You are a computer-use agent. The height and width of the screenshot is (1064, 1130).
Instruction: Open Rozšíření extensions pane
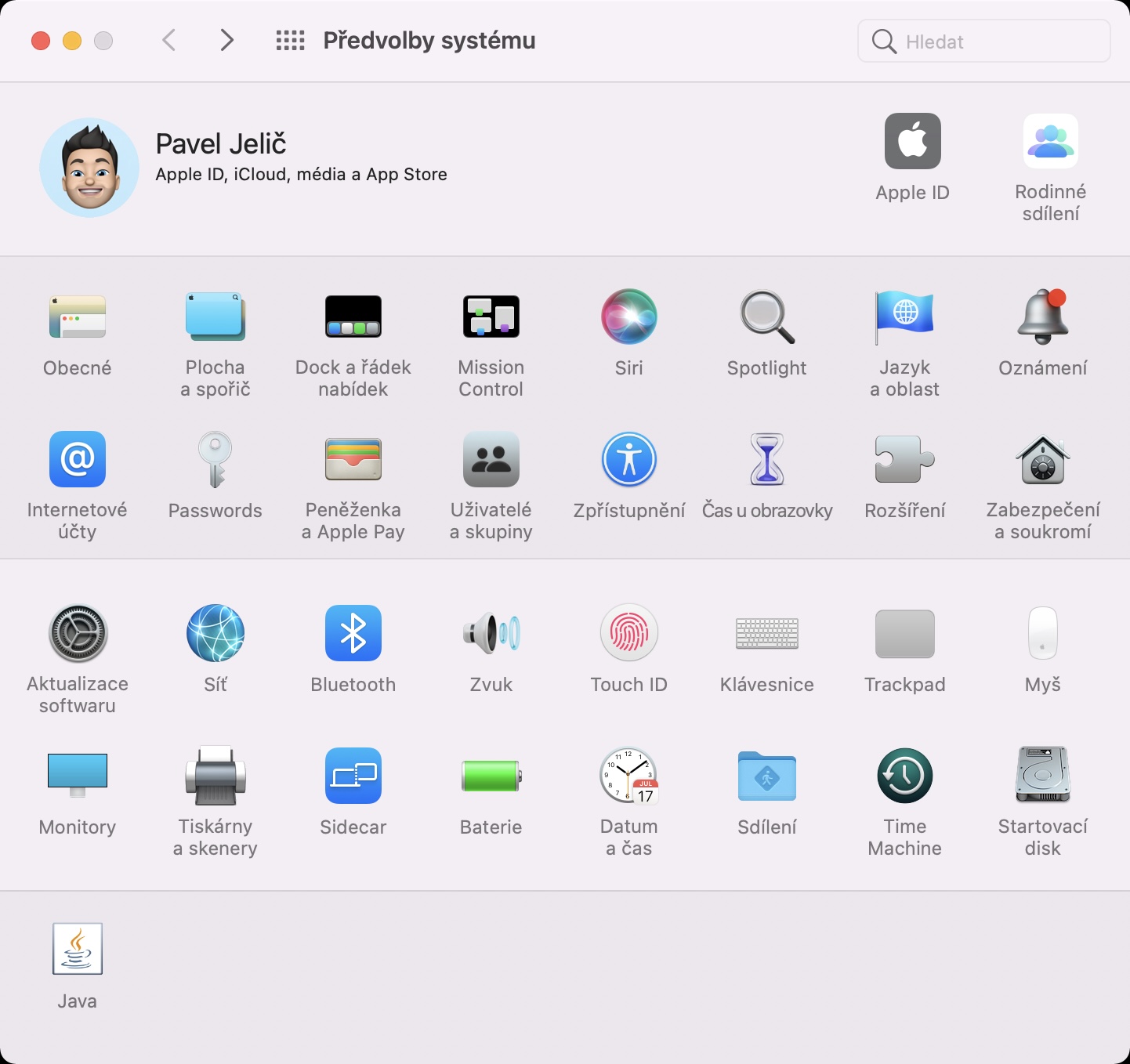905,459
